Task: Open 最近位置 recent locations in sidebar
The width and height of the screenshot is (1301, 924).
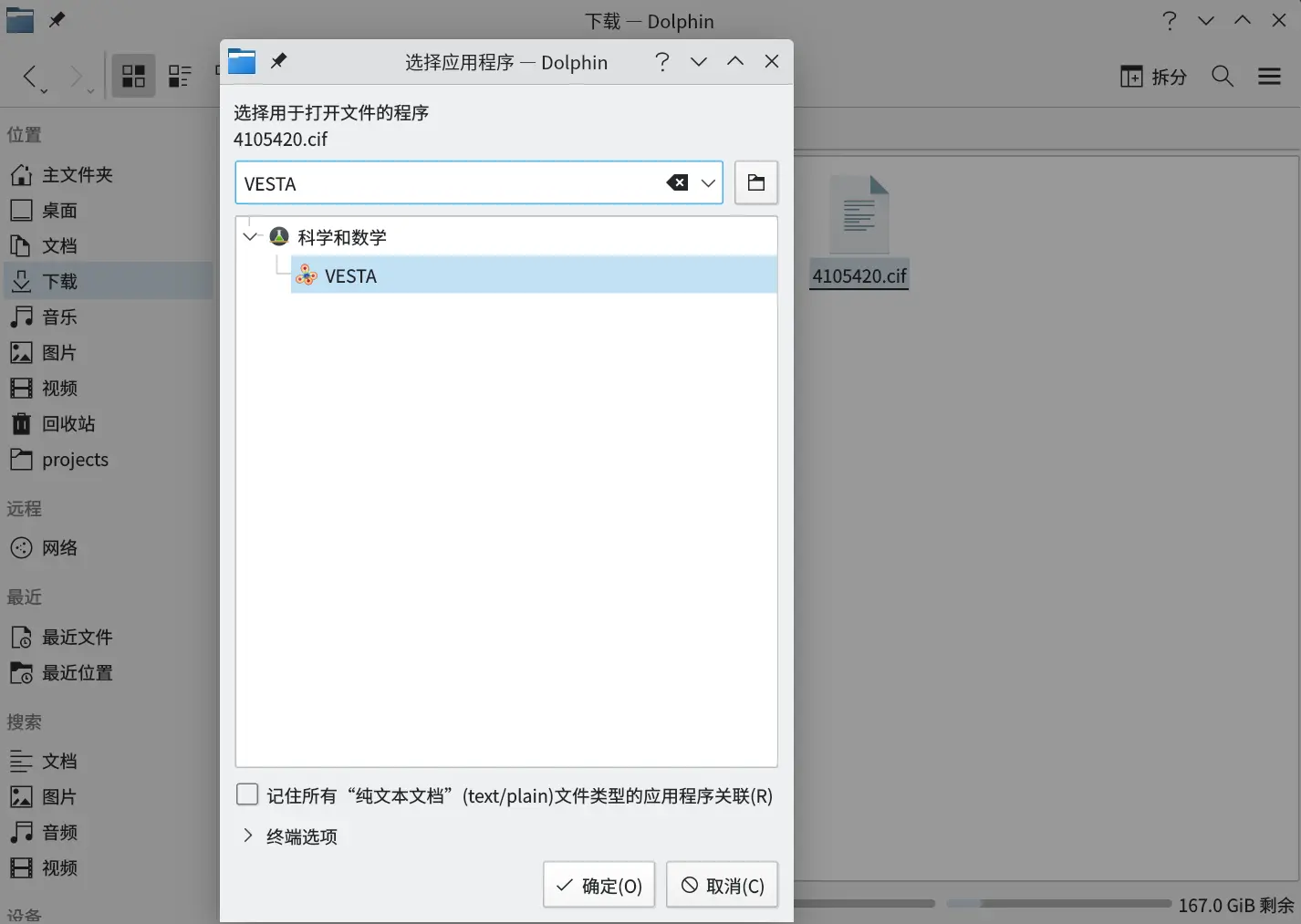Action: pos(106,672)
